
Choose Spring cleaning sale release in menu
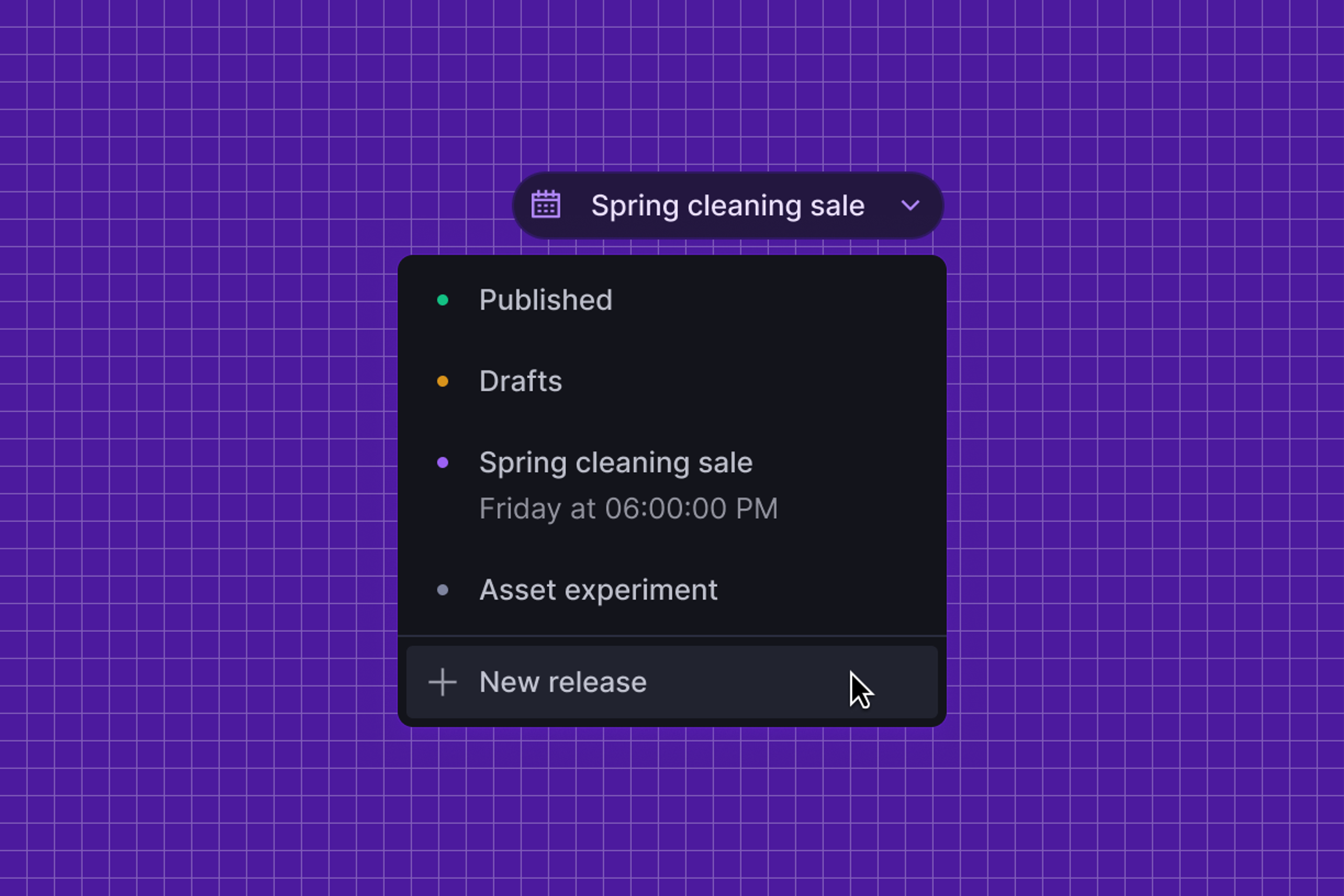671,485
